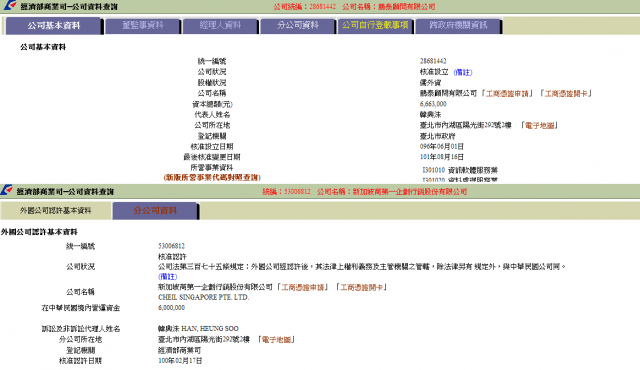Open the 新版所營事業代碼對照查詢 link
The width and height of the screenshot is (640, 370).
click(x=212, y=177)
